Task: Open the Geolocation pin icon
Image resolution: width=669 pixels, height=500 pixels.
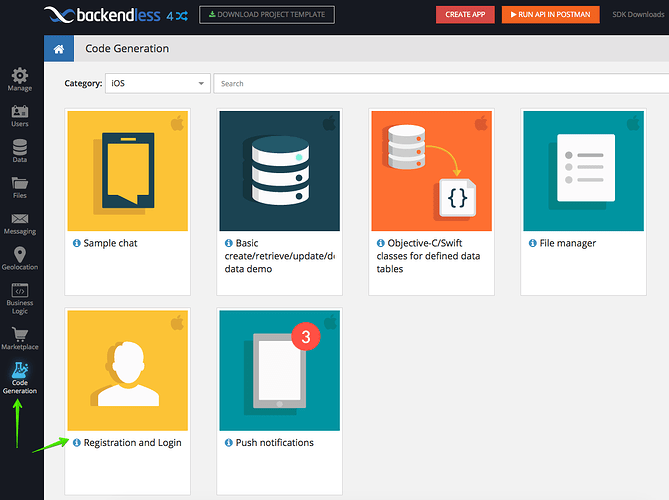Action: 20,254
